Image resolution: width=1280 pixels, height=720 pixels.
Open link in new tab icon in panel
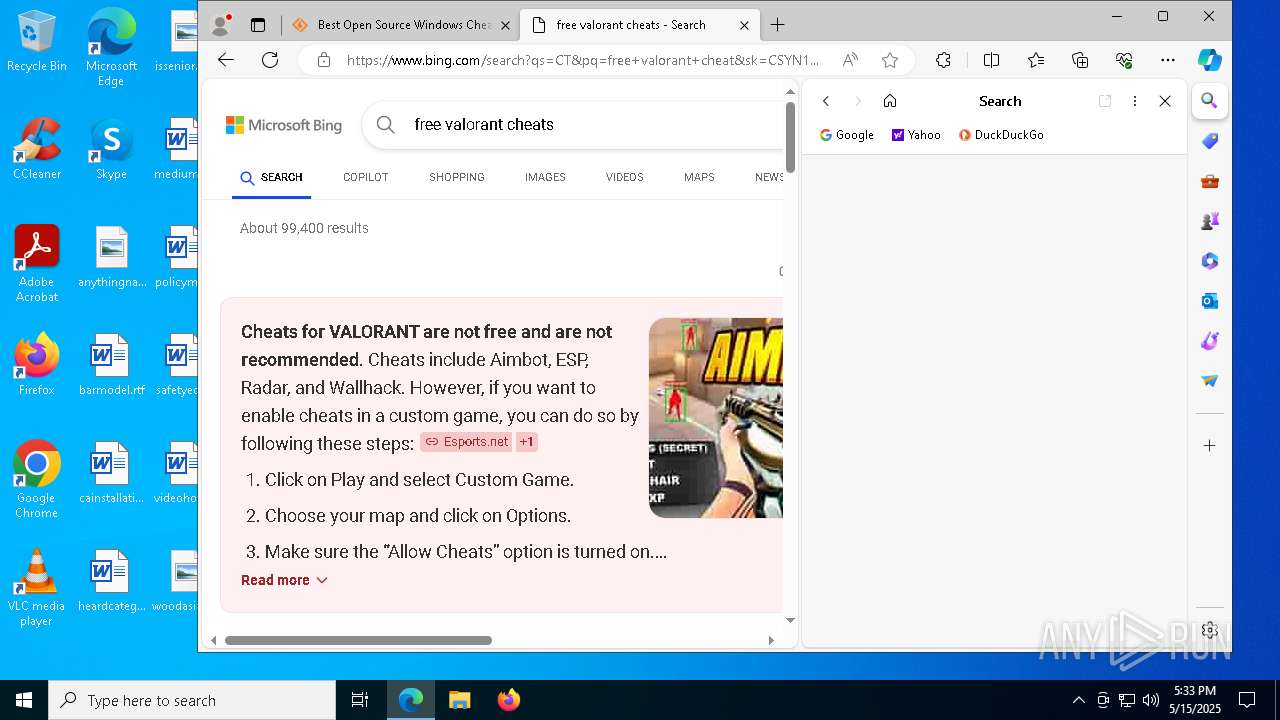[x=1105, y=101]
